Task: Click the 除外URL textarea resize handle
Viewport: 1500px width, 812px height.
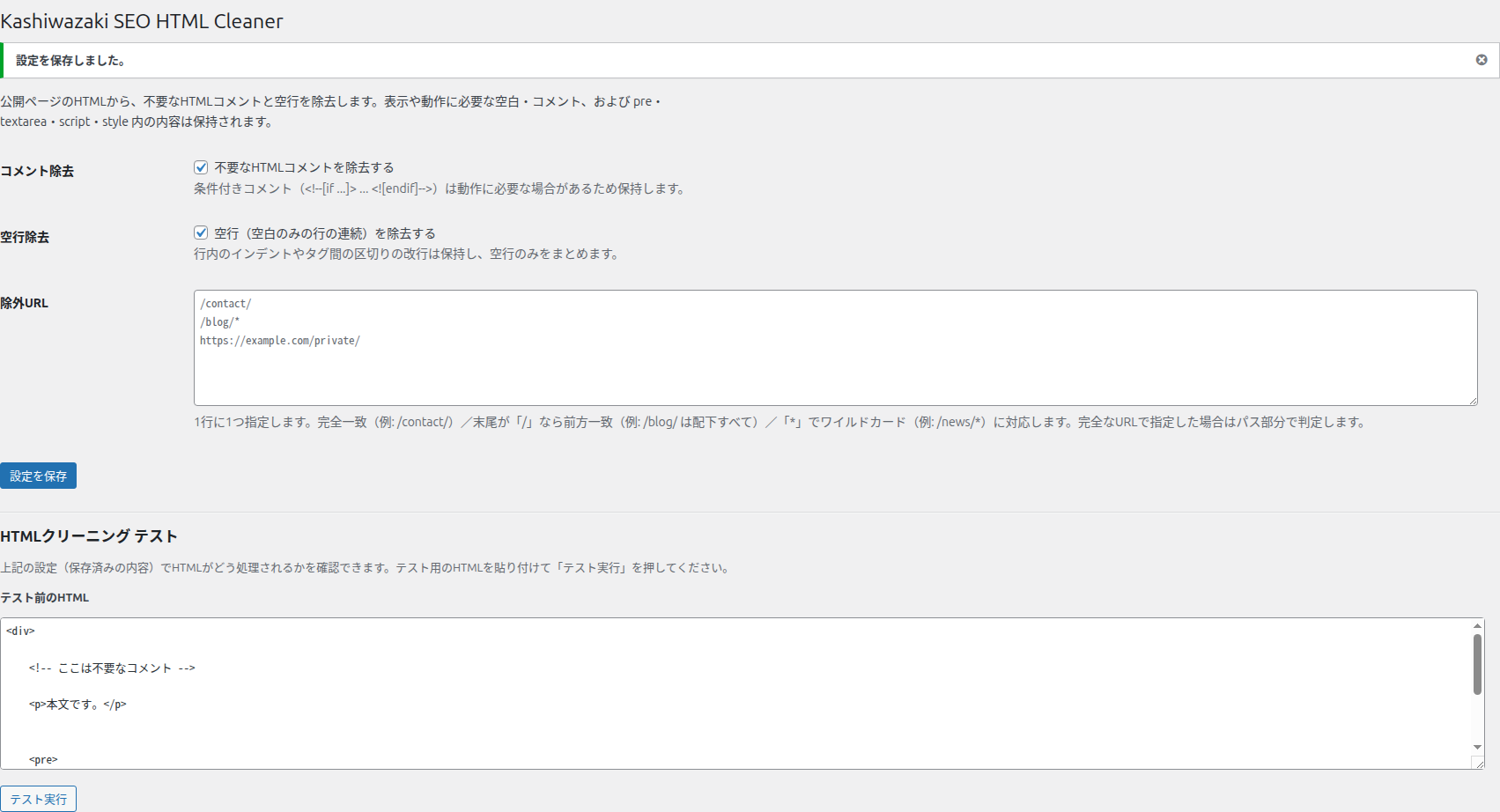Action: 1472,400
